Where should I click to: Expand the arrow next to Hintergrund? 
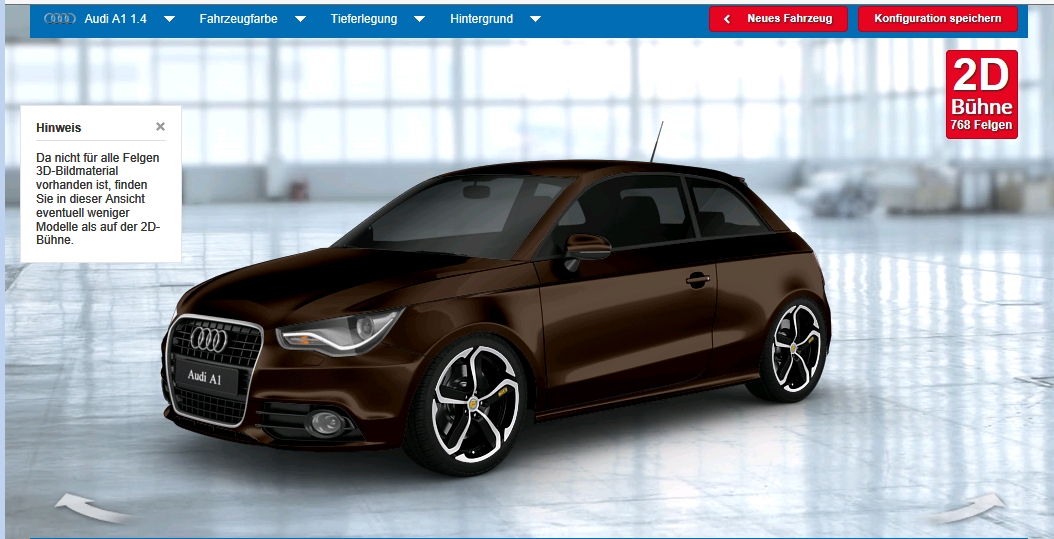(535, 19)
